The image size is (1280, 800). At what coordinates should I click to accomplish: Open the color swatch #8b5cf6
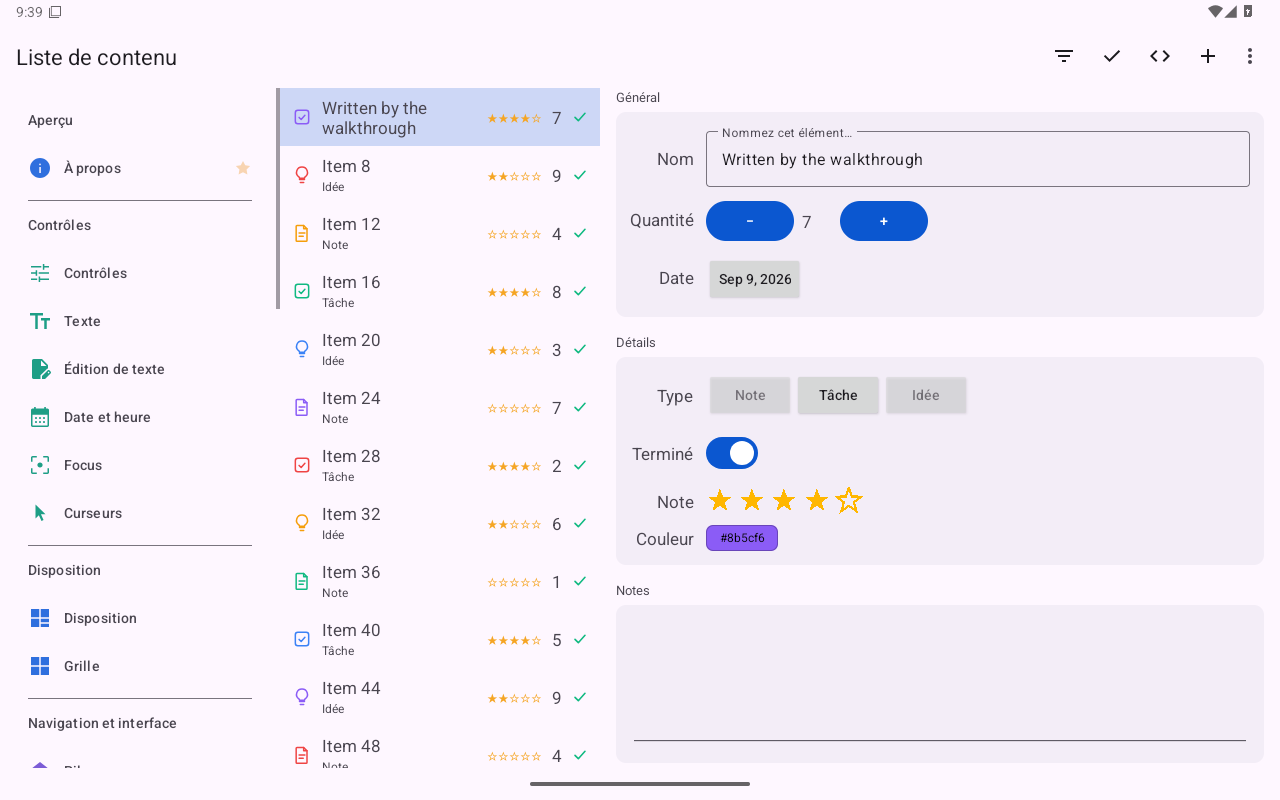[x=742, y=538]
